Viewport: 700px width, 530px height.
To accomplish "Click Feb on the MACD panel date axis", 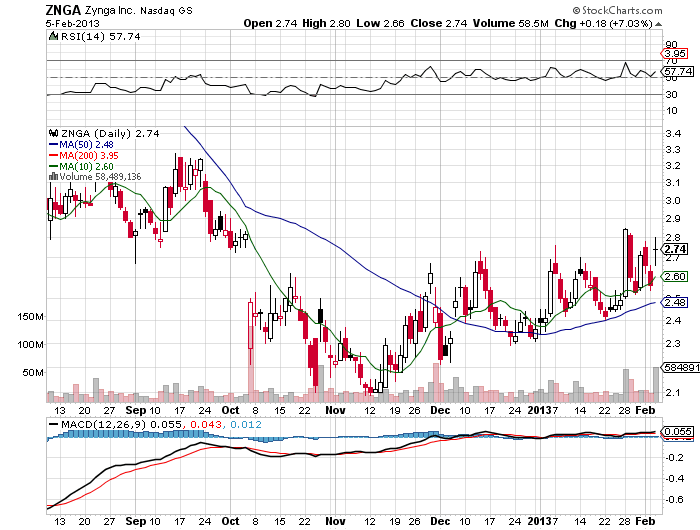I will click(646, 521).
